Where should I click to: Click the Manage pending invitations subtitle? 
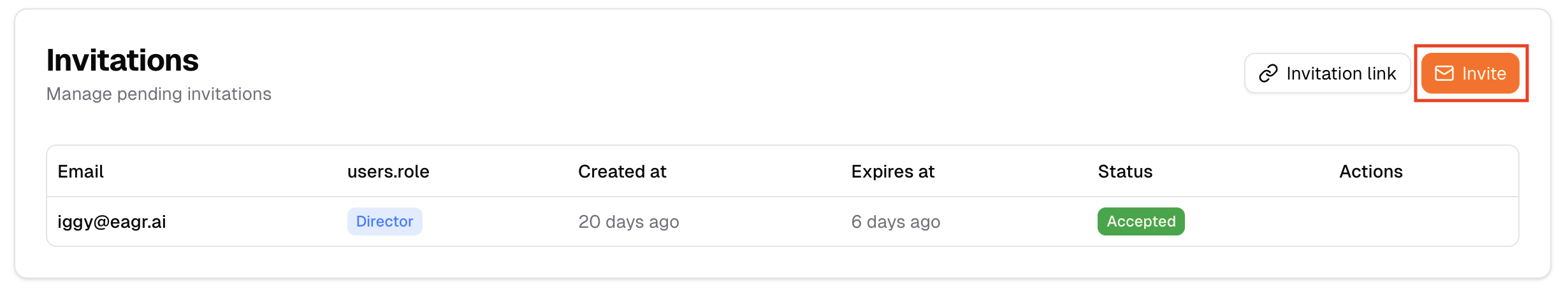(x=159, y=94)
